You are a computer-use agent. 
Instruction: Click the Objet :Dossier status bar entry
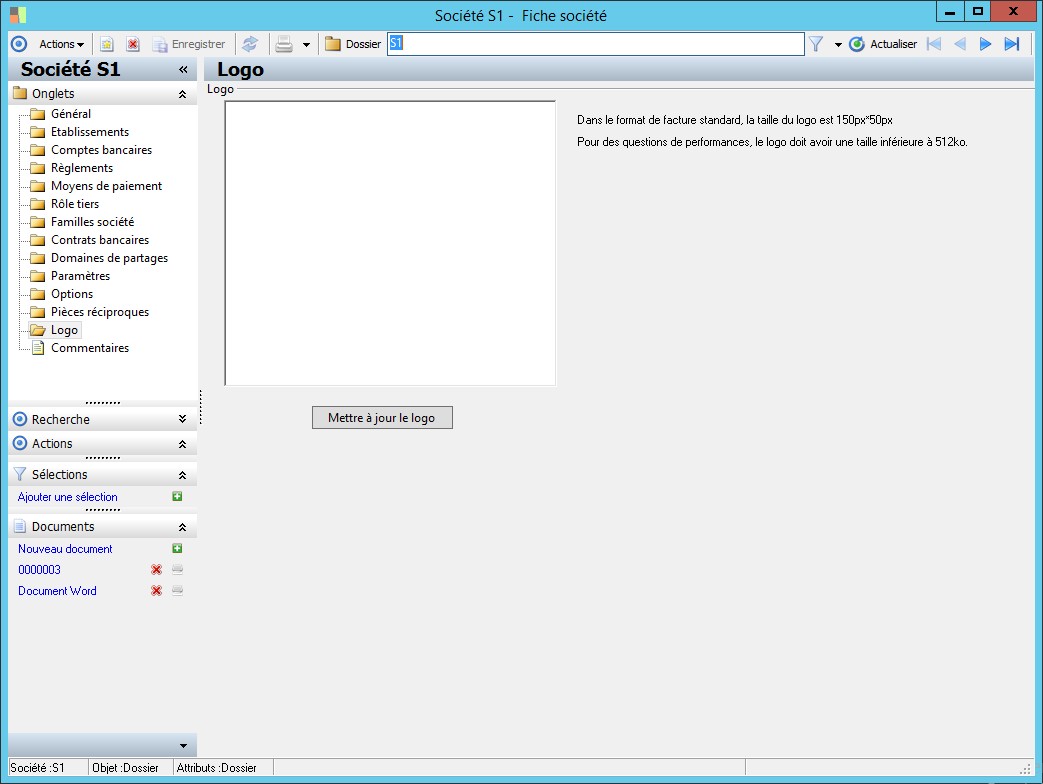tap(125, 767)
